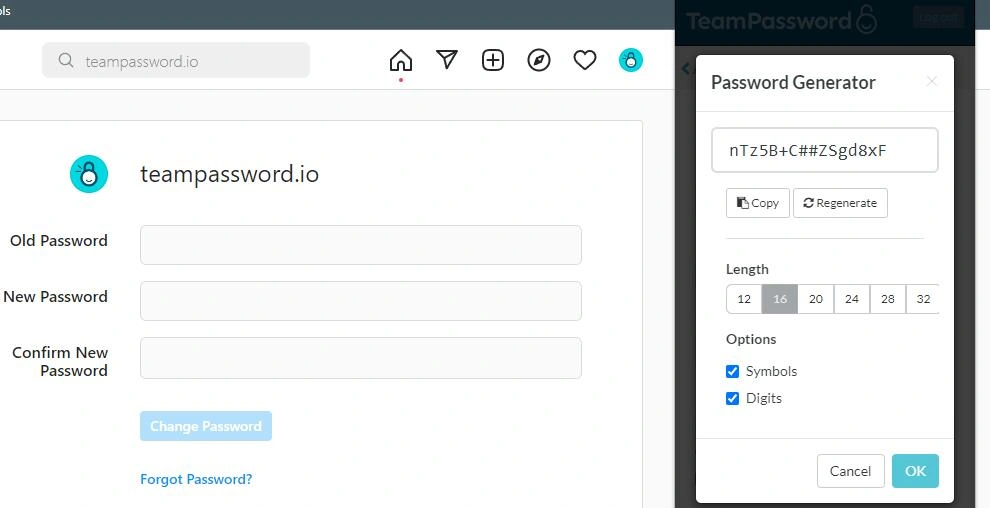
Task: Click the Password Generator title
Action: point(793,82)
